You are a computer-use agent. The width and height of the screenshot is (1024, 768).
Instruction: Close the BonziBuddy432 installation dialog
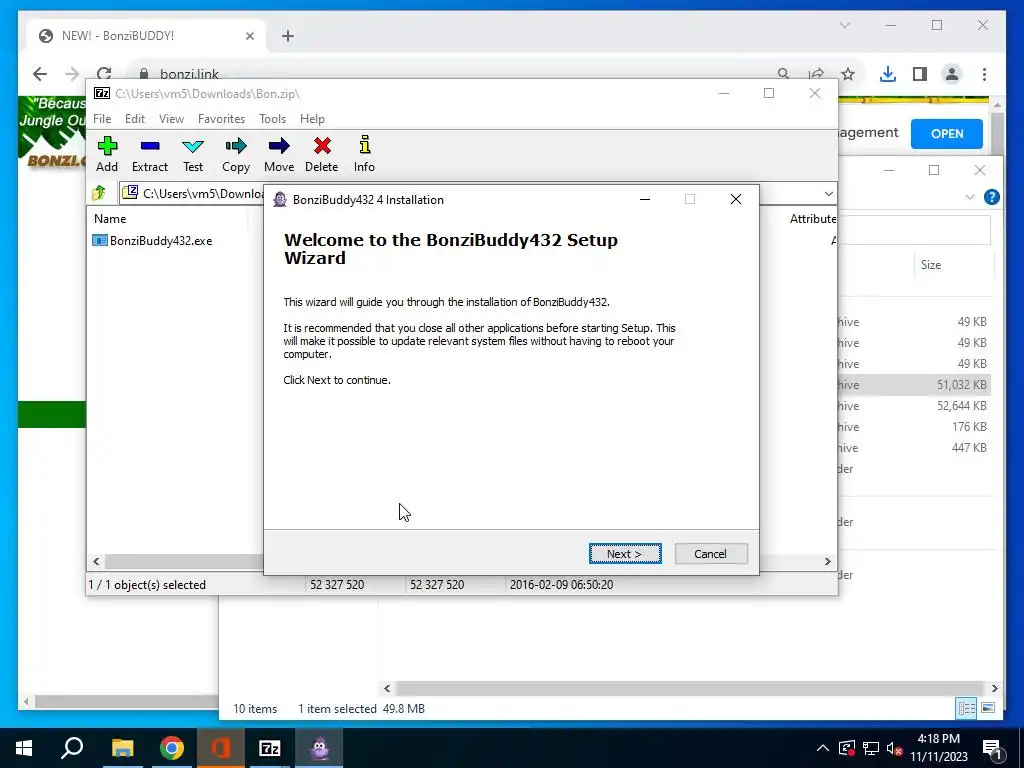click(736, 199)
